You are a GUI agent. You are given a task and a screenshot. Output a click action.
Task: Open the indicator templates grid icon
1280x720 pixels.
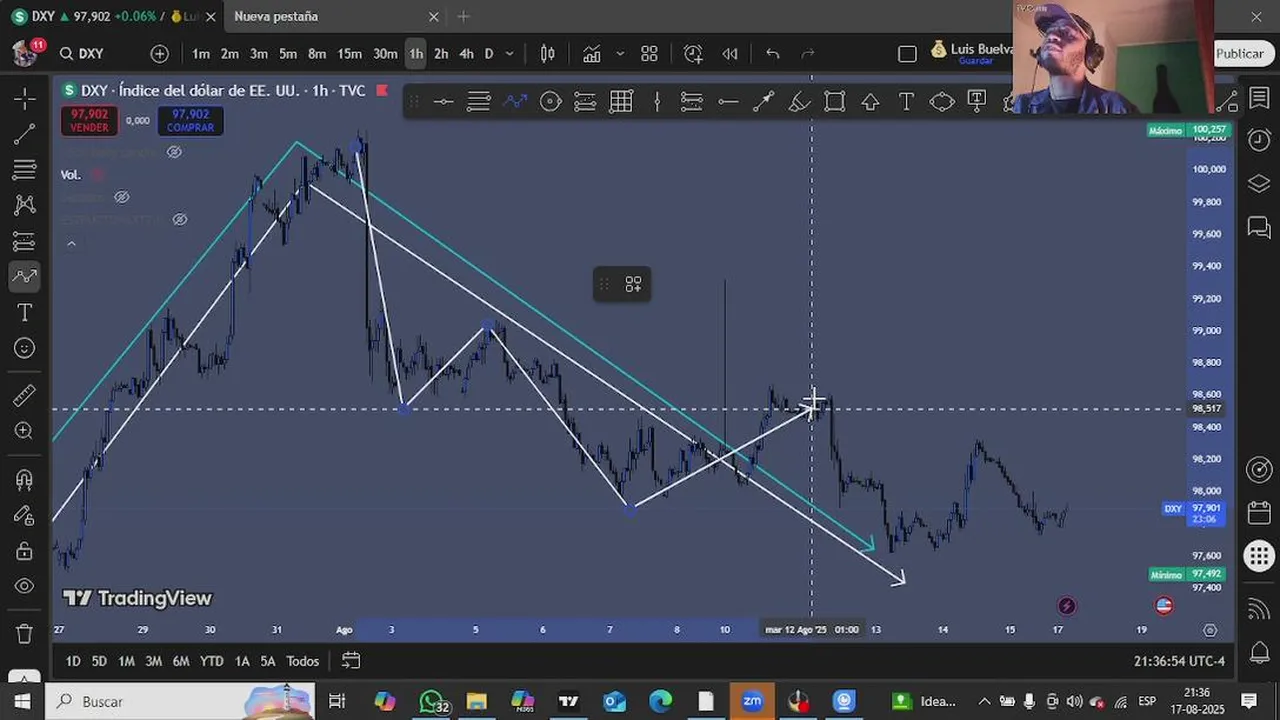[x=649, y=54]
